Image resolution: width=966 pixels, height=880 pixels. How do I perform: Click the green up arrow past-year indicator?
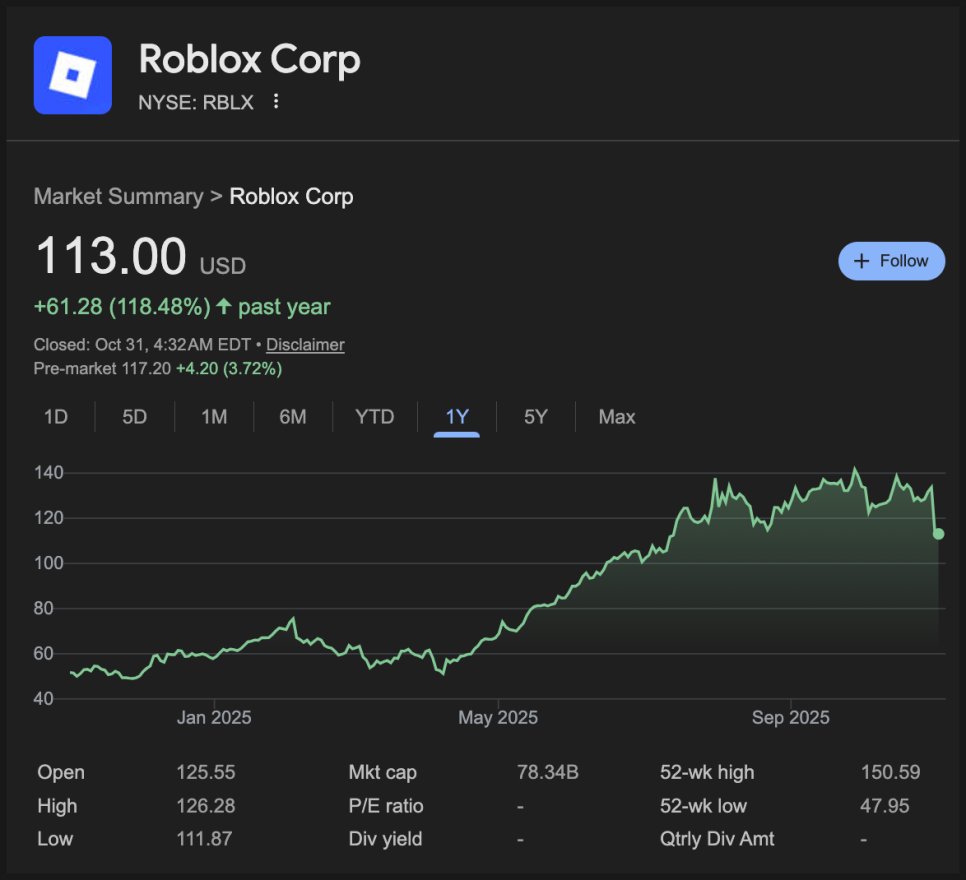click(223, 306)
